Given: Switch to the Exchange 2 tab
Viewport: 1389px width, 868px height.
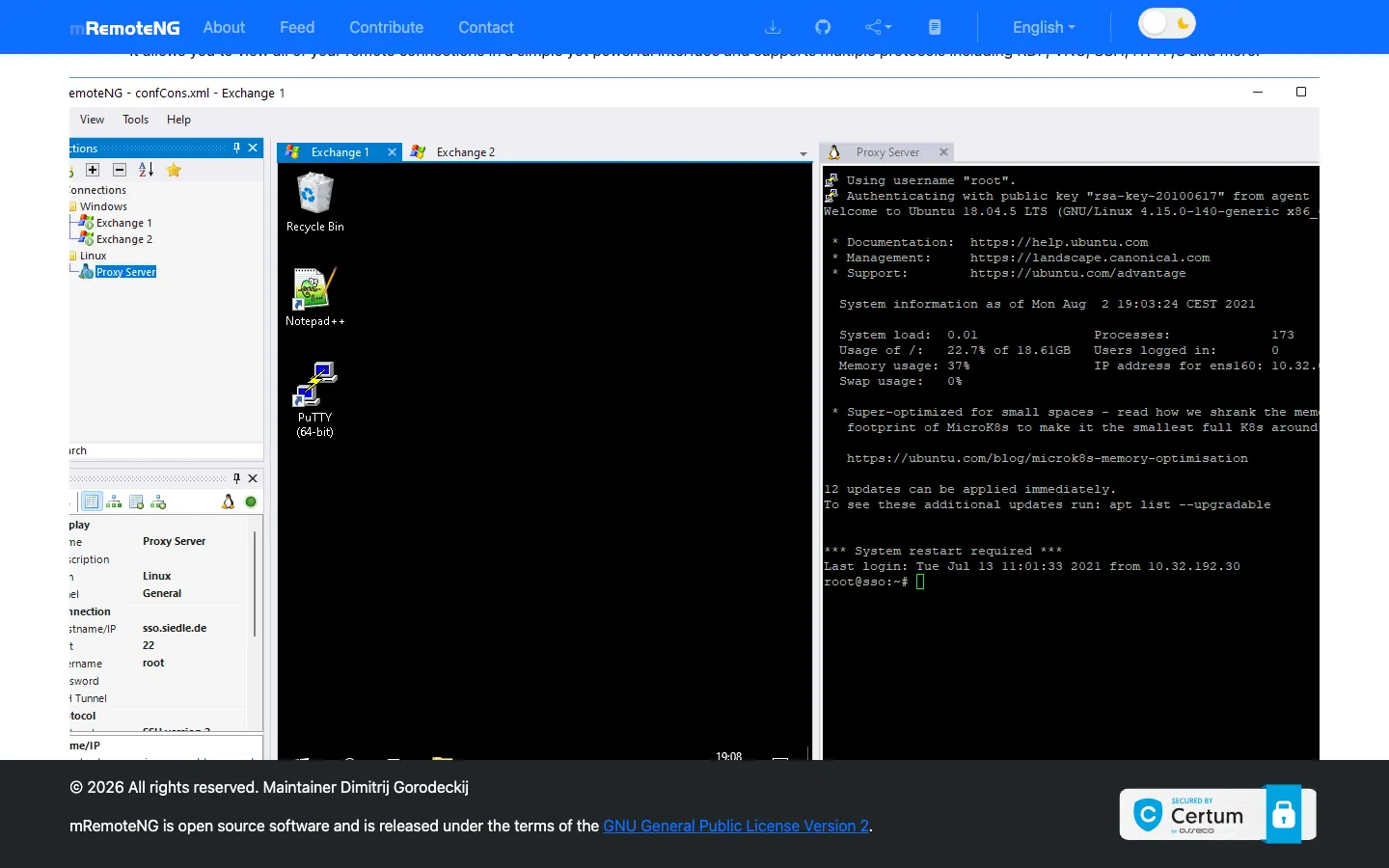Looking at the screenshot, I should (465, 152).
